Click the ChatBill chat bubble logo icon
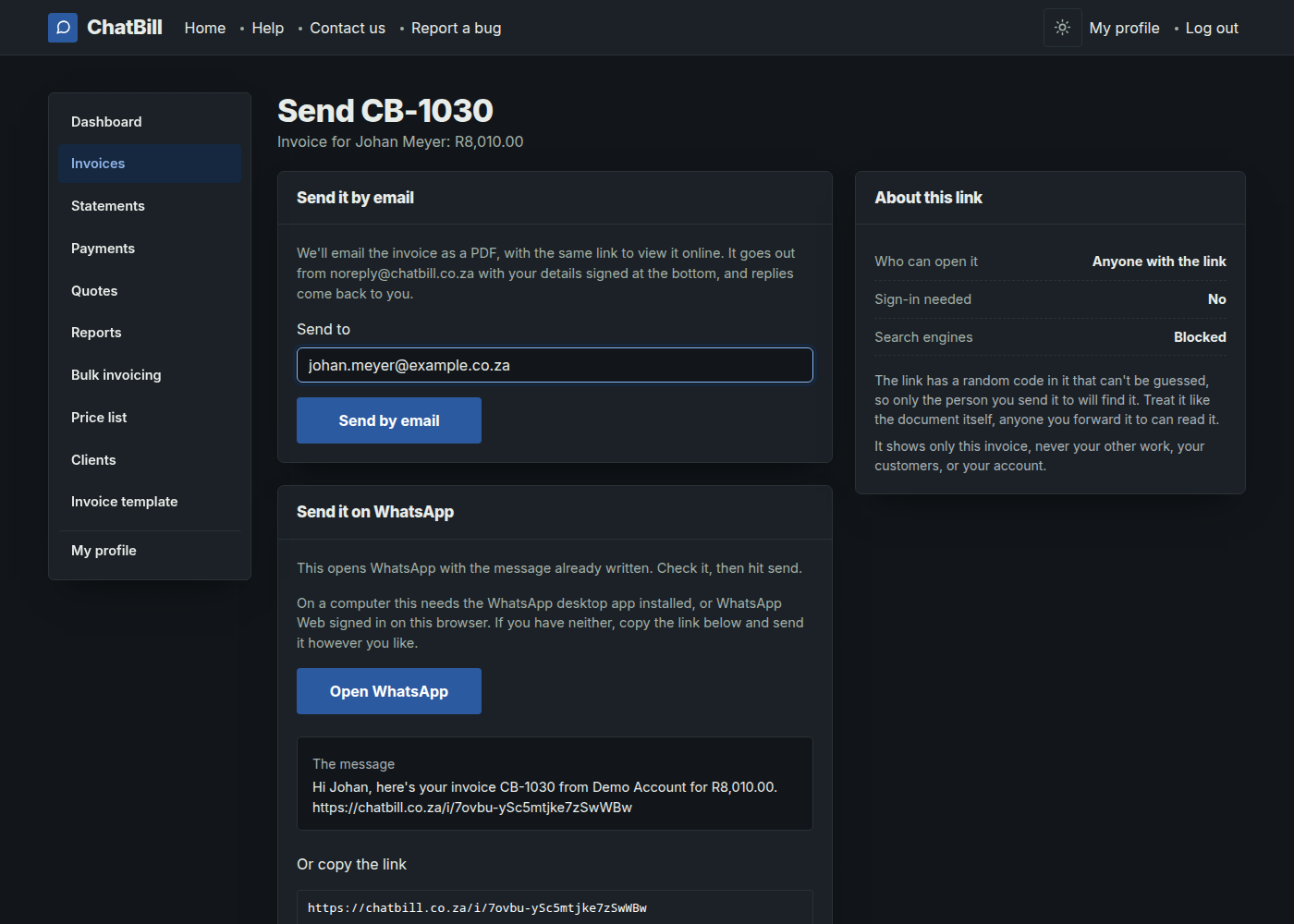Screen dimensions: 1294x924 pyautogui.click(x=63, y=28)
